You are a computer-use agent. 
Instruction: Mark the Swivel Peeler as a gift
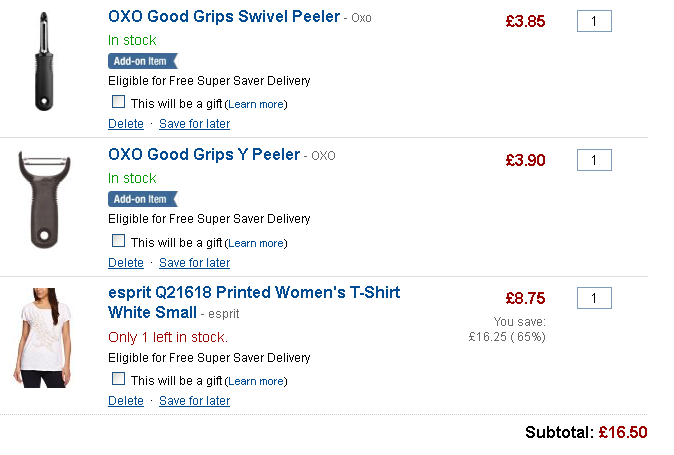click(x=118, y=102)
